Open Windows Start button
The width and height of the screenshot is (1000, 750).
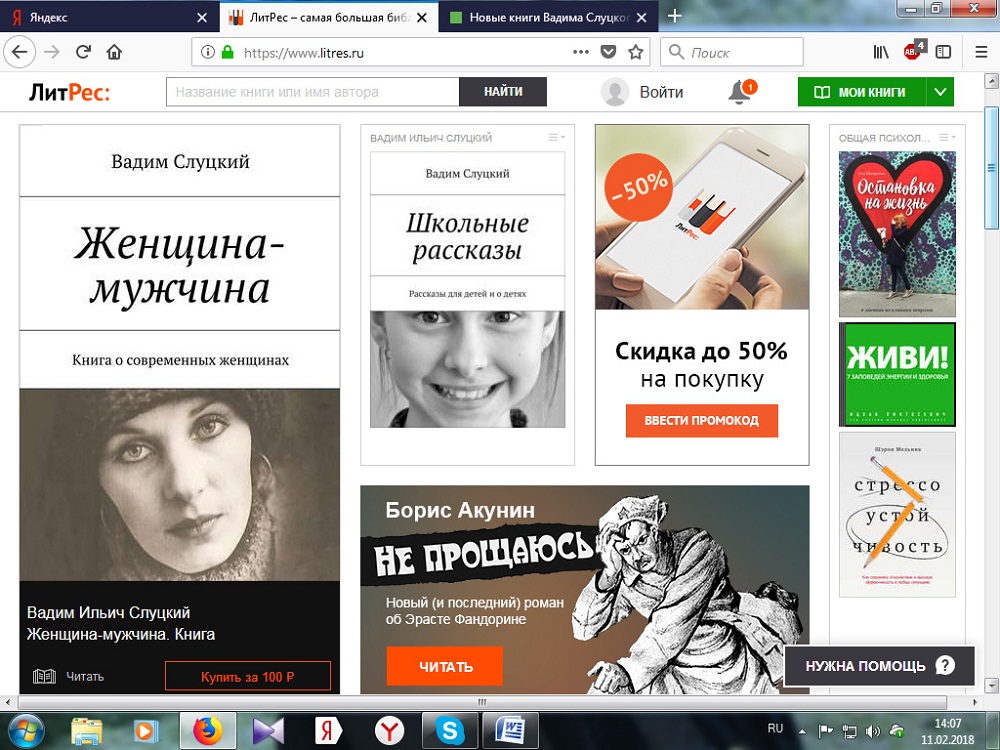coord(26,731)
